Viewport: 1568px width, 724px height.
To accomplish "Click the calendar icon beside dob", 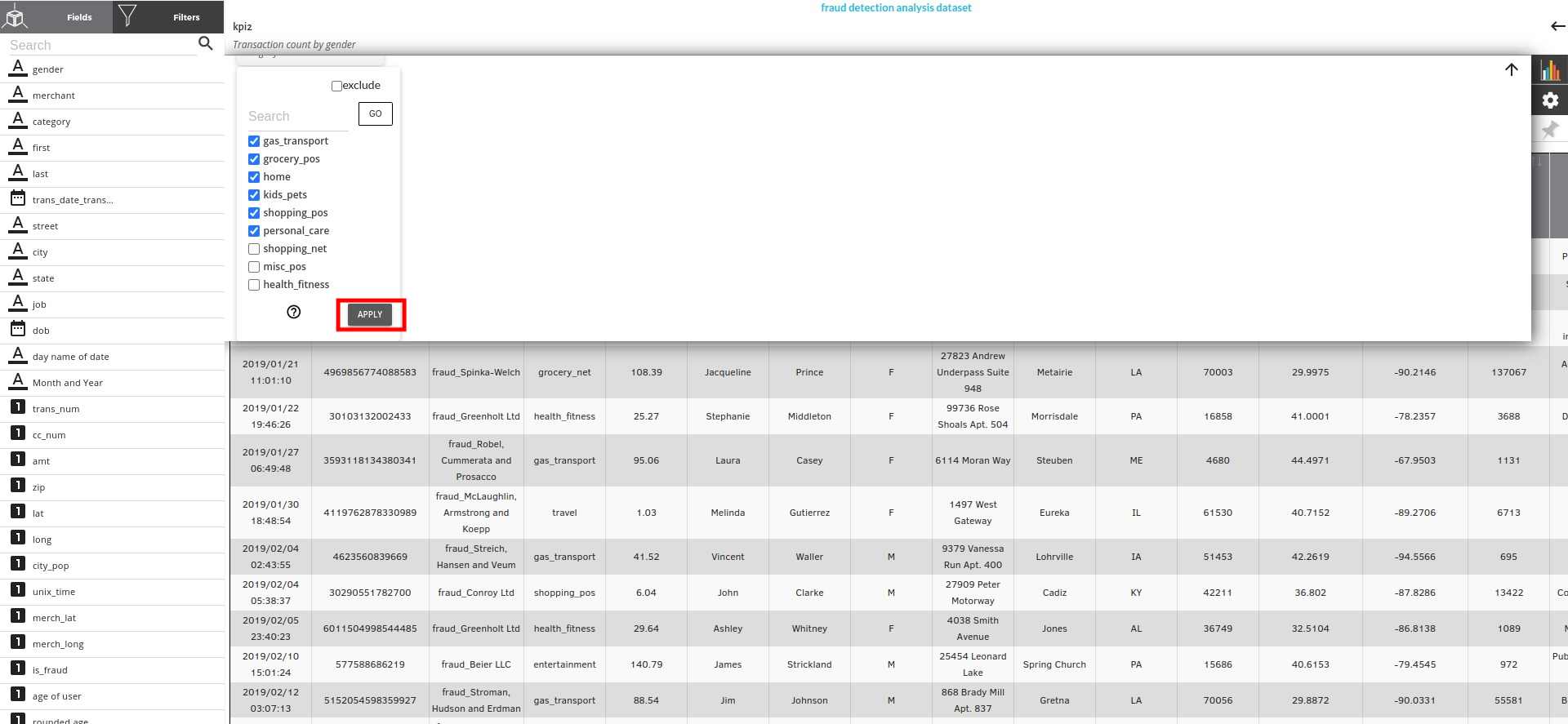I will pos(18,329).
